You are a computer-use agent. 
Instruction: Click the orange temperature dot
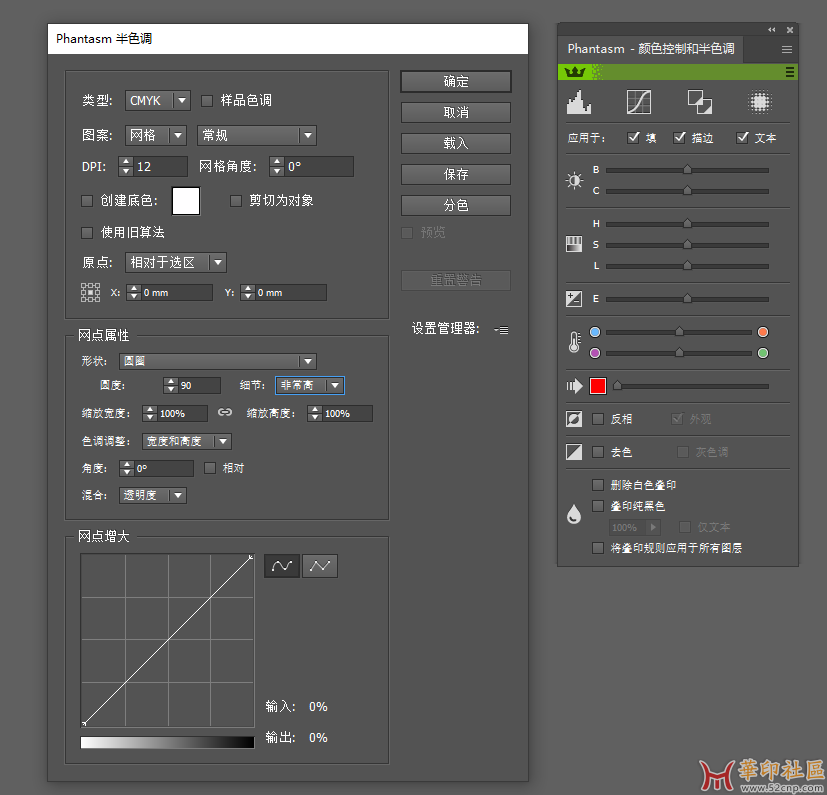point(763,332)
